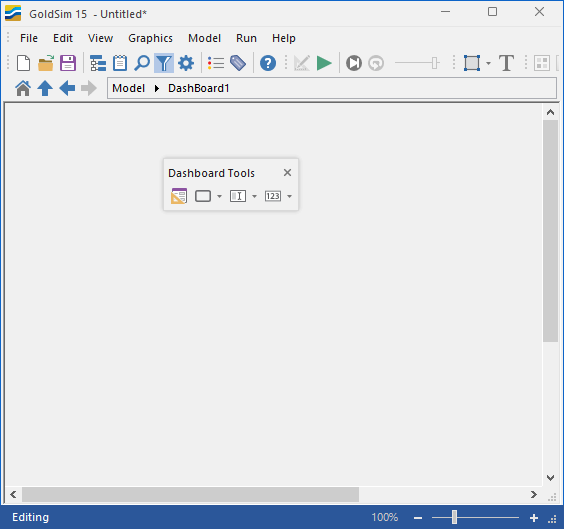
Task: Click the vertical scrollbar thumb
Action: [x=550, y=231]
